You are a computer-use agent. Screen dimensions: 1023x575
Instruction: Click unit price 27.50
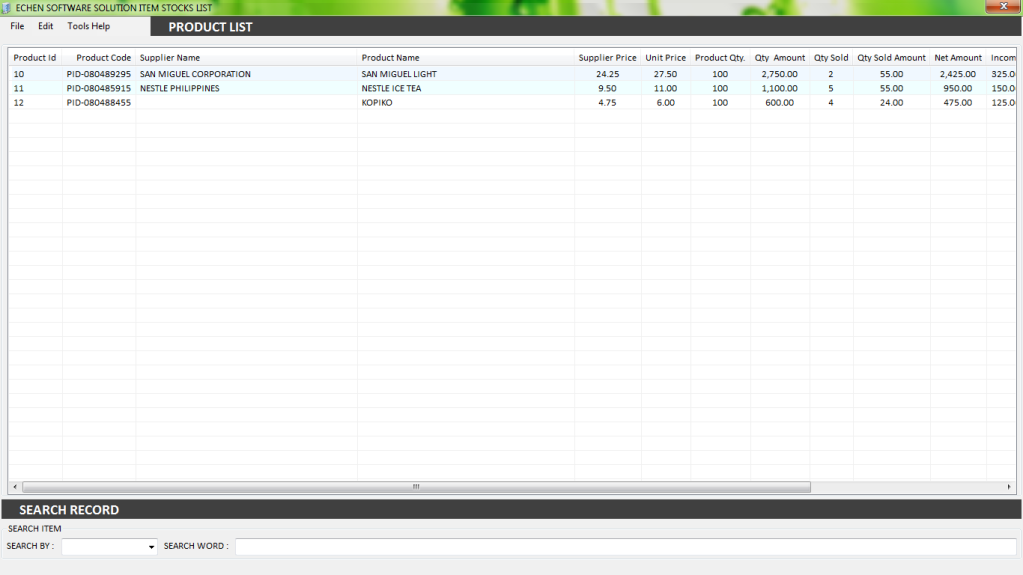tap(665, 74)
